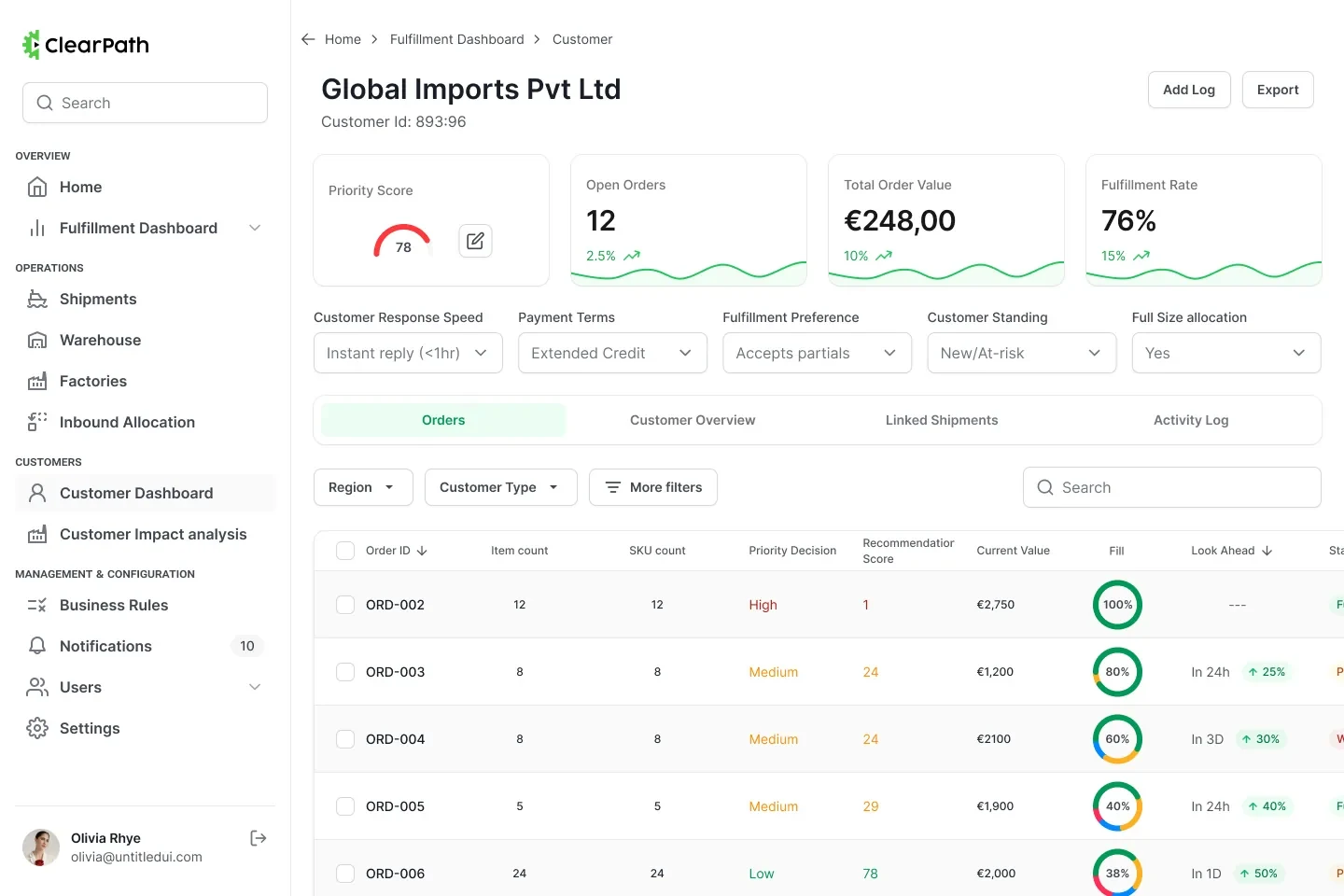This screenshot has height=896, width=1344.
Task: Open the Payment Terms dropdown
Action: [x=612, y=353]
